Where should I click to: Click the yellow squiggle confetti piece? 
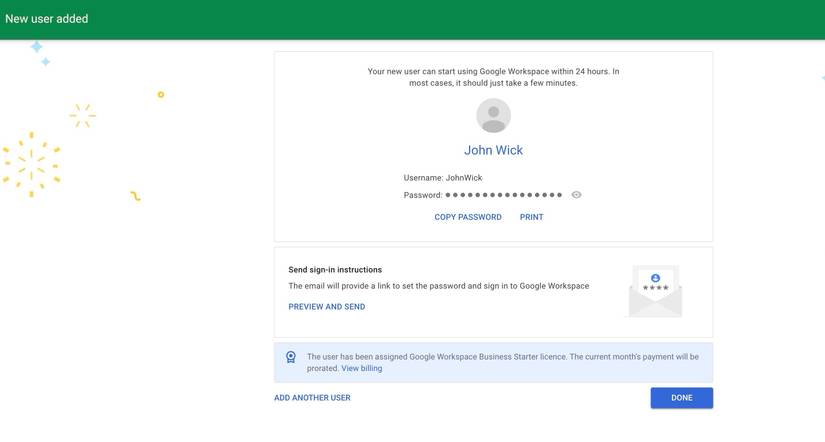pyautogui.click(x=135, y=196)
